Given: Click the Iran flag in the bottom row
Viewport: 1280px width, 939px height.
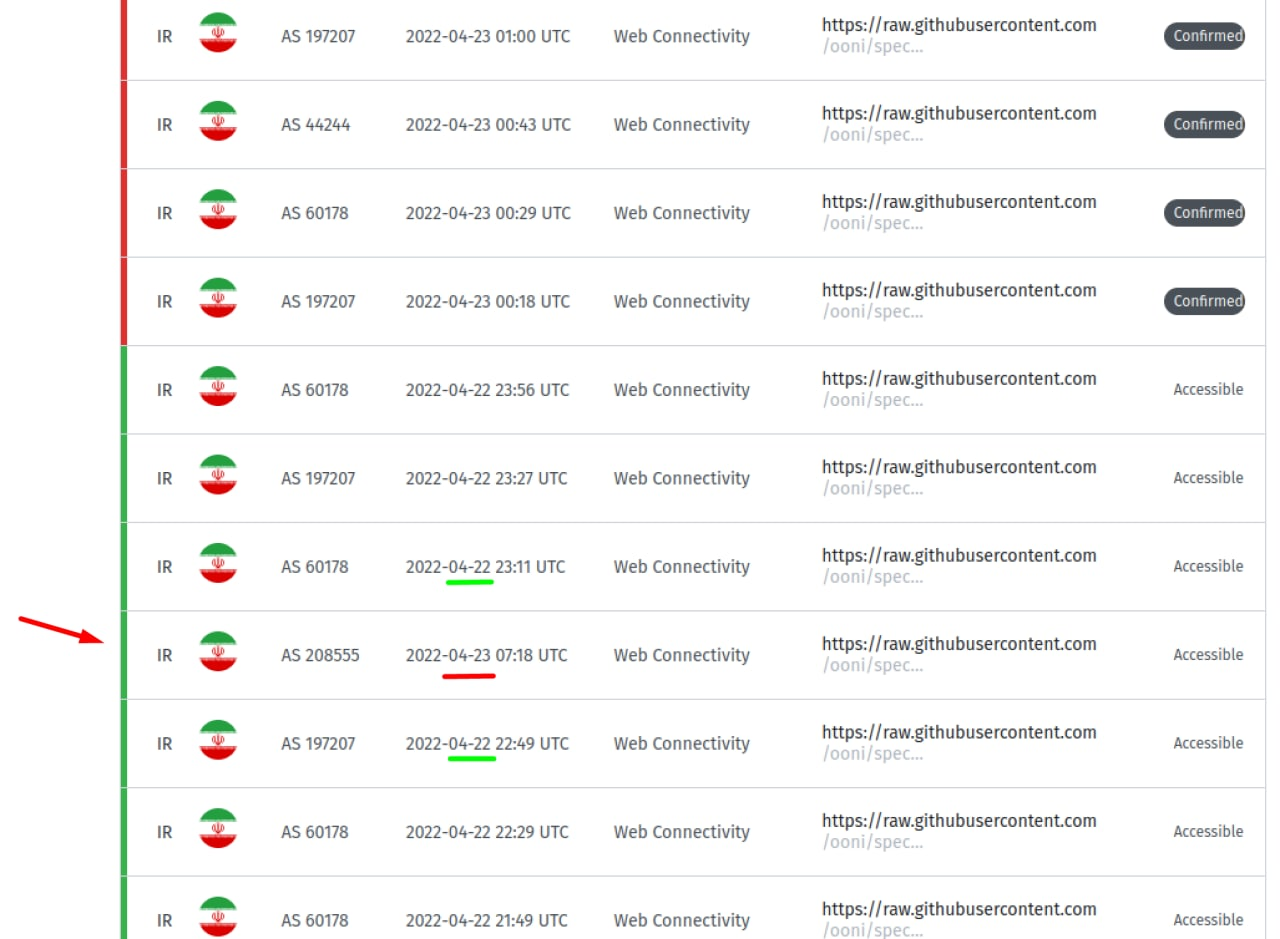Looking at the screenshot, I should (x=218, y=919).
